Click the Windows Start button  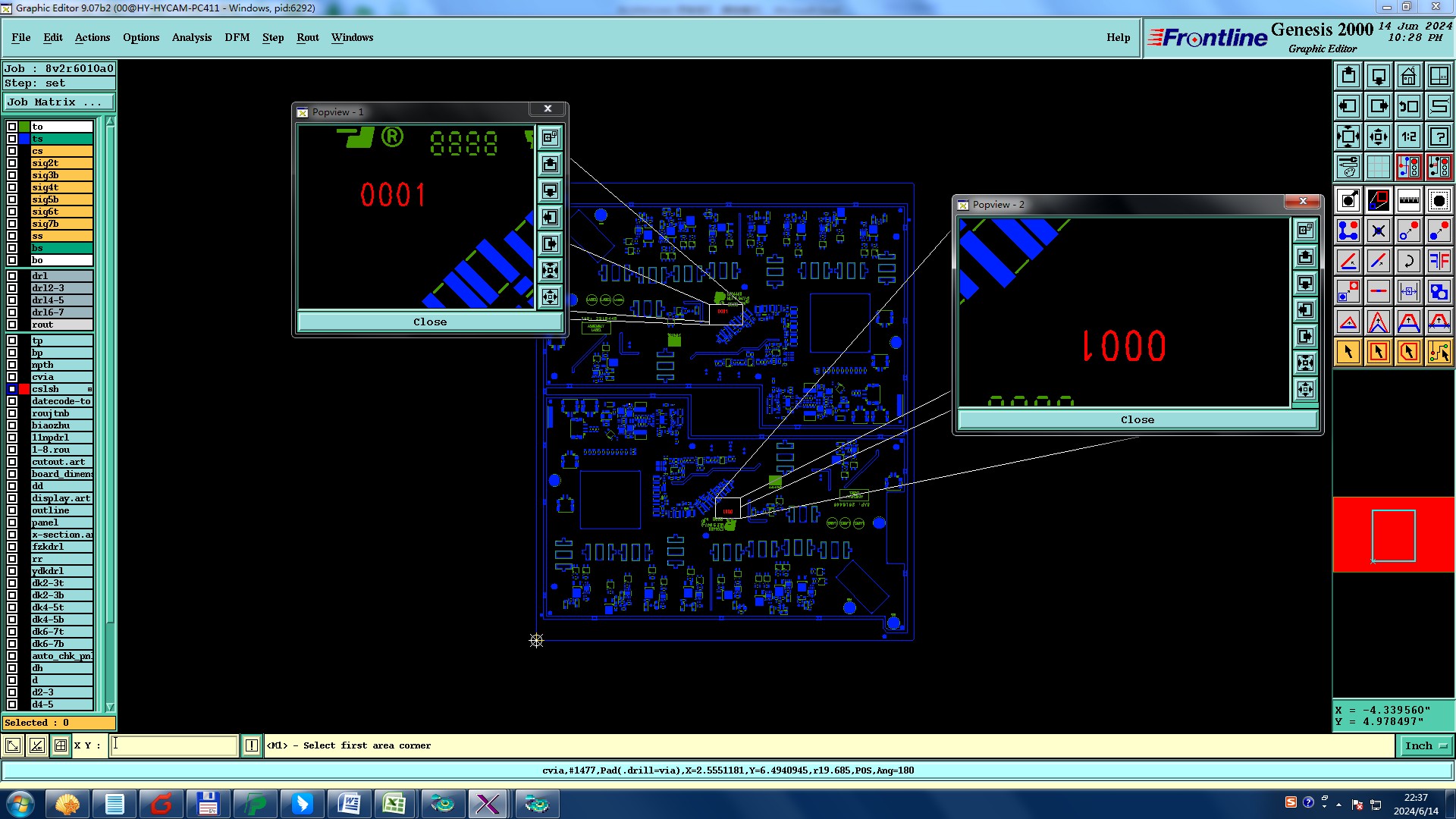(x=20, y=804)
